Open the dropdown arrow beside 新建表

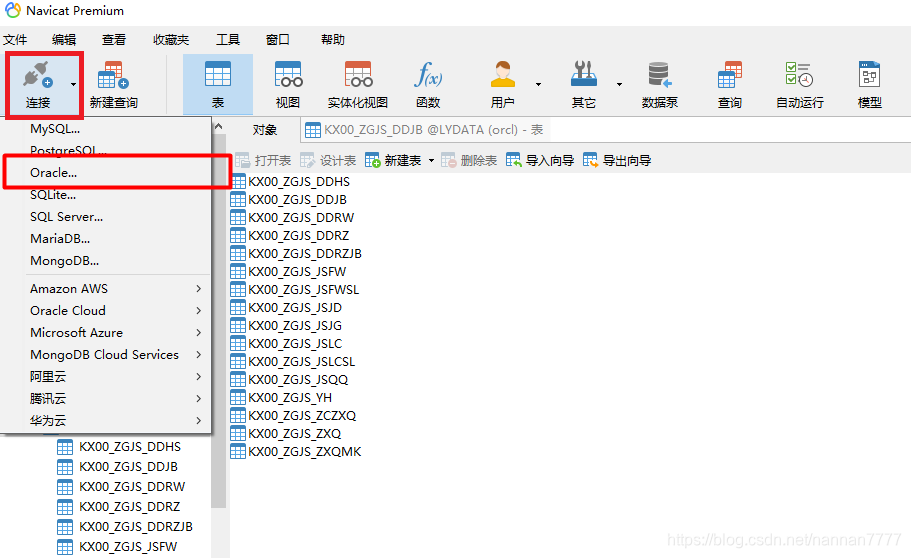pos(431,160)
